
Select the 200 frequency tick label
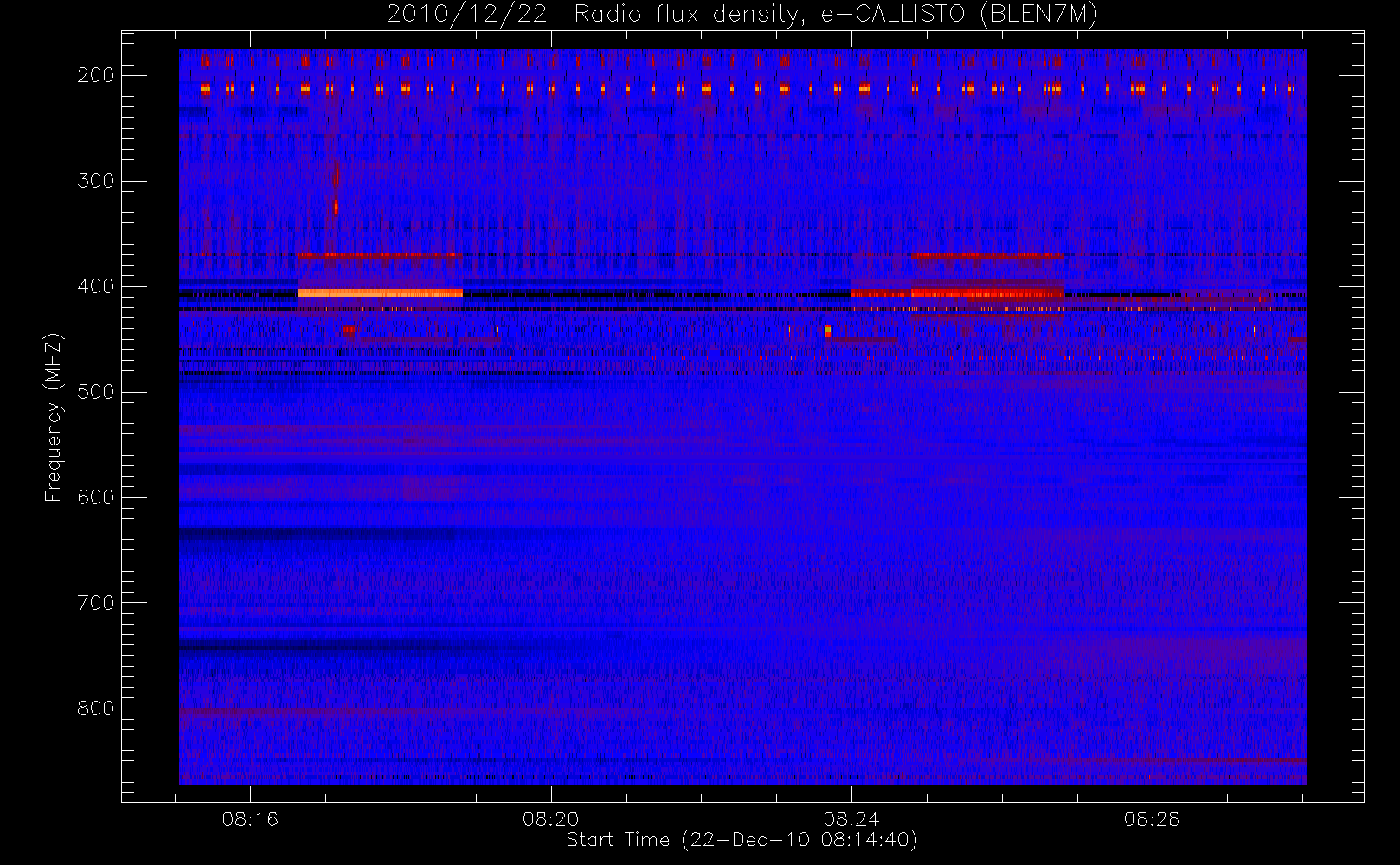tap(96, 75)
